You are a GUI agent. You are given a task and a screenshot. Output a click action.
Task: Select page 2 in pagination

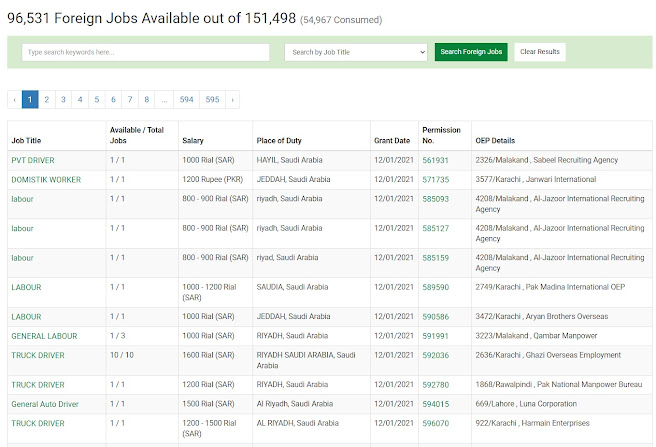point(46,100)
